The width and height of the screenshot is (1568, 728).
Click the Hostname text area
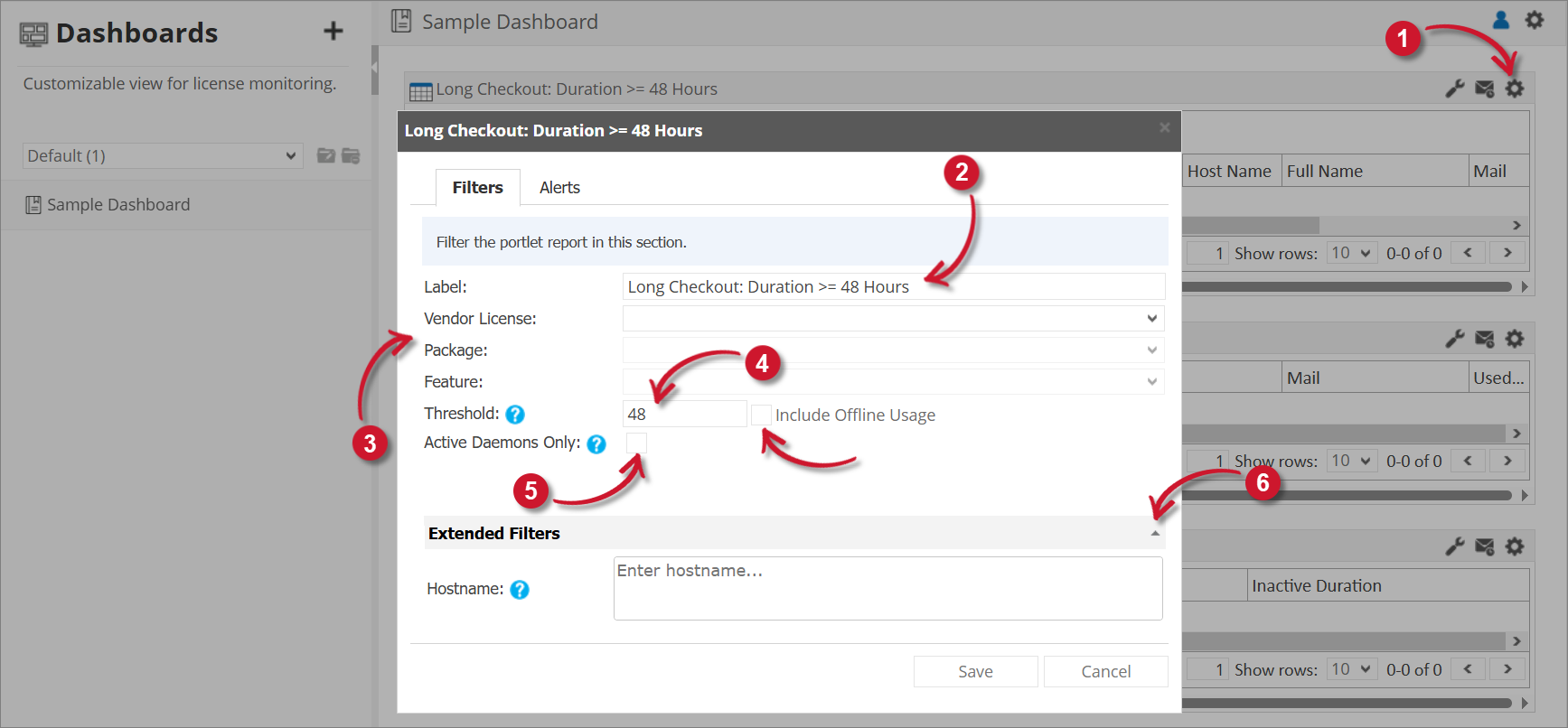click(x=887, y=588)
